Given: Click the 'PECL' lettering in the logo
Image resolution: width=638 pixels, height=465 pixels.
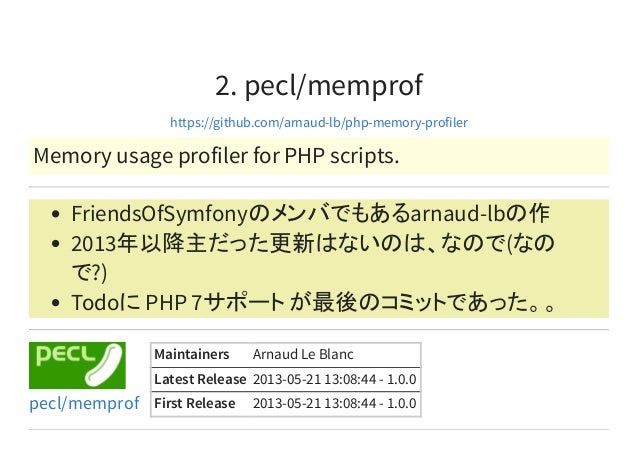Looking at the screenshot, I should point(65,354).
